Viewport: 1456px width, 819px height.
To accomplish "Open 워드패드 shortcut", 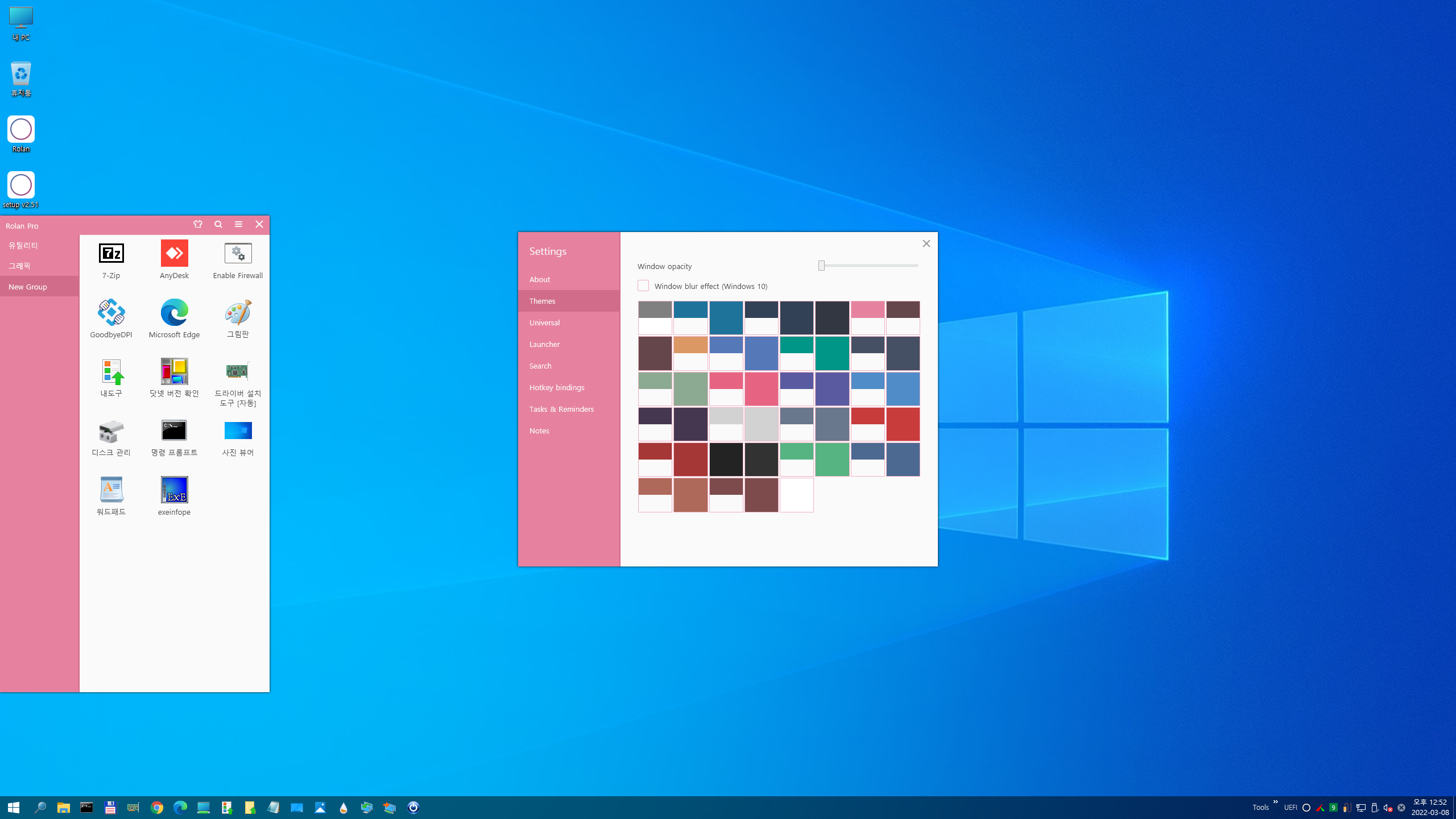I will pos(111,497).
